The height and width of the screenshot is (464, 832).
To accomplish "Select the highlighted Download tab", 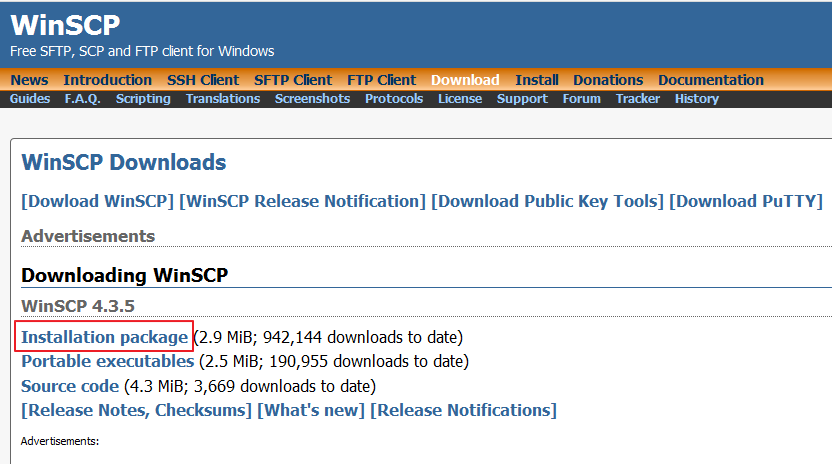I will pyautogui.click(x=465, y=80).
